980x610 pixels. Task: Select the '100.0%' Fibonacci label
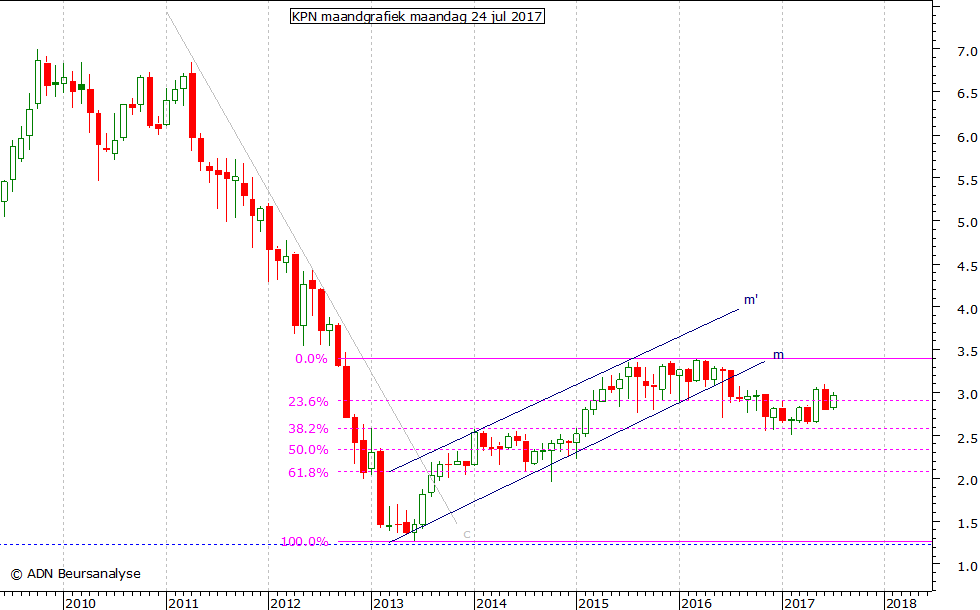pos(304,542)
